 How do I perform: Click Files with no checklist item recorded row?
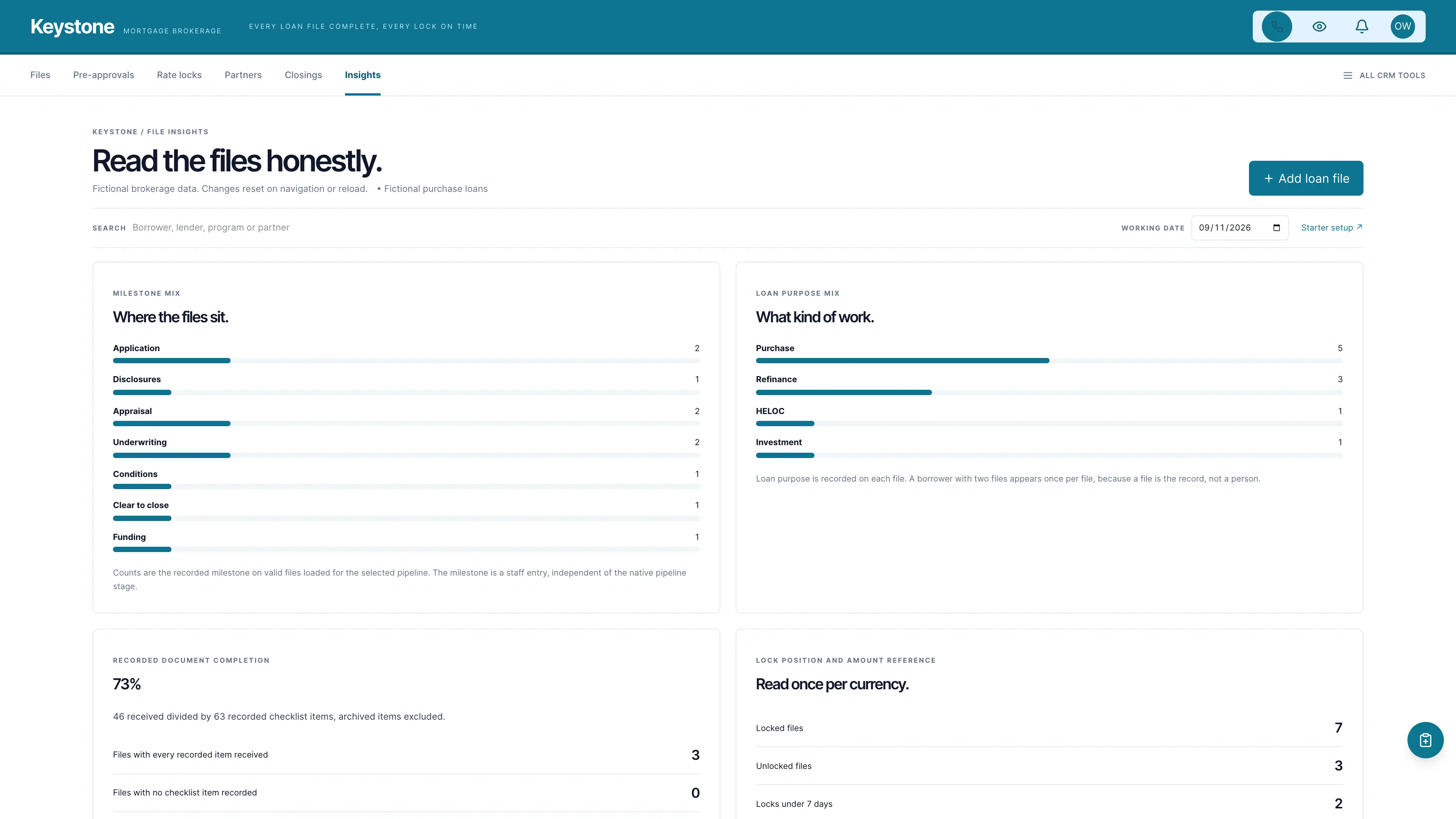click(x=406, y=792)
